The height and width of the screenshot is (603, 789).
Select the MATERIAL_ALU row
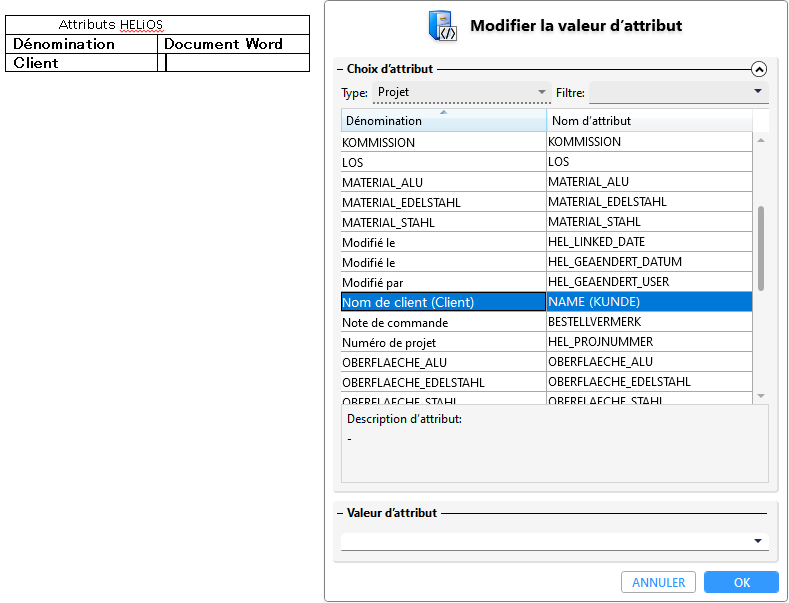(546, 182)
